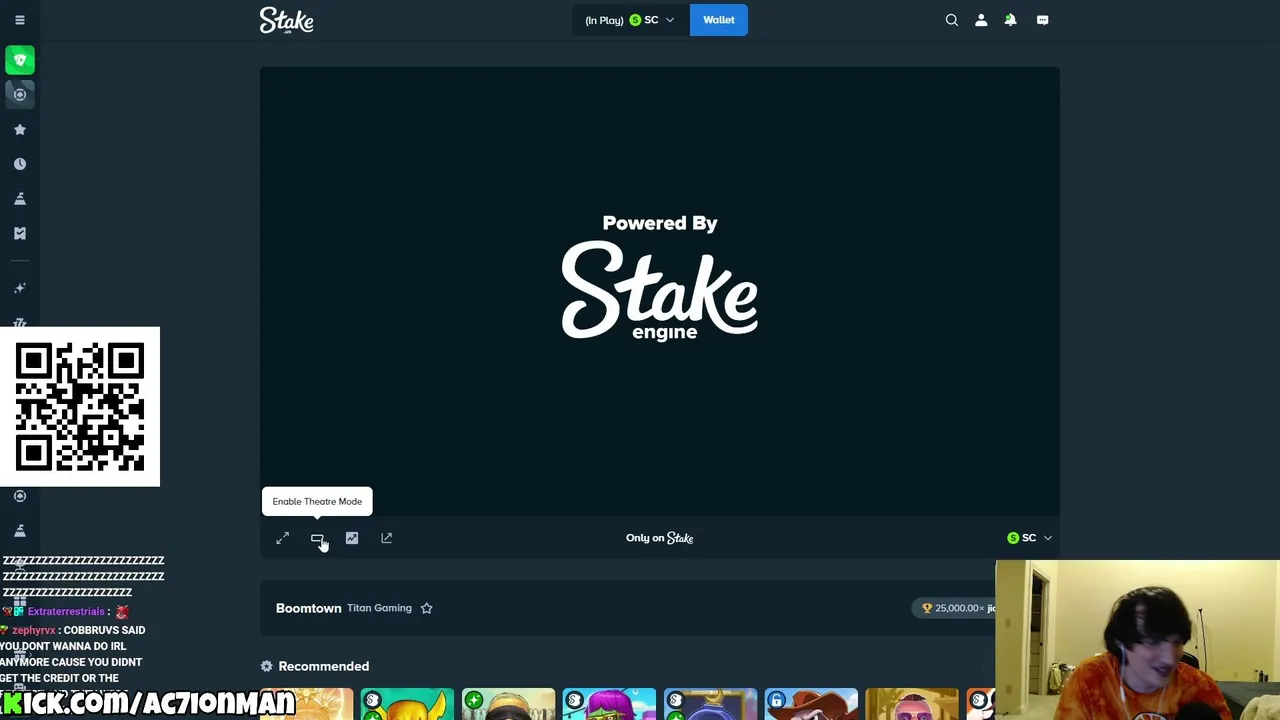Open the SC balance currency dropdown
The width and height of the screenshot is (1280, 720).
click(630, 20)
